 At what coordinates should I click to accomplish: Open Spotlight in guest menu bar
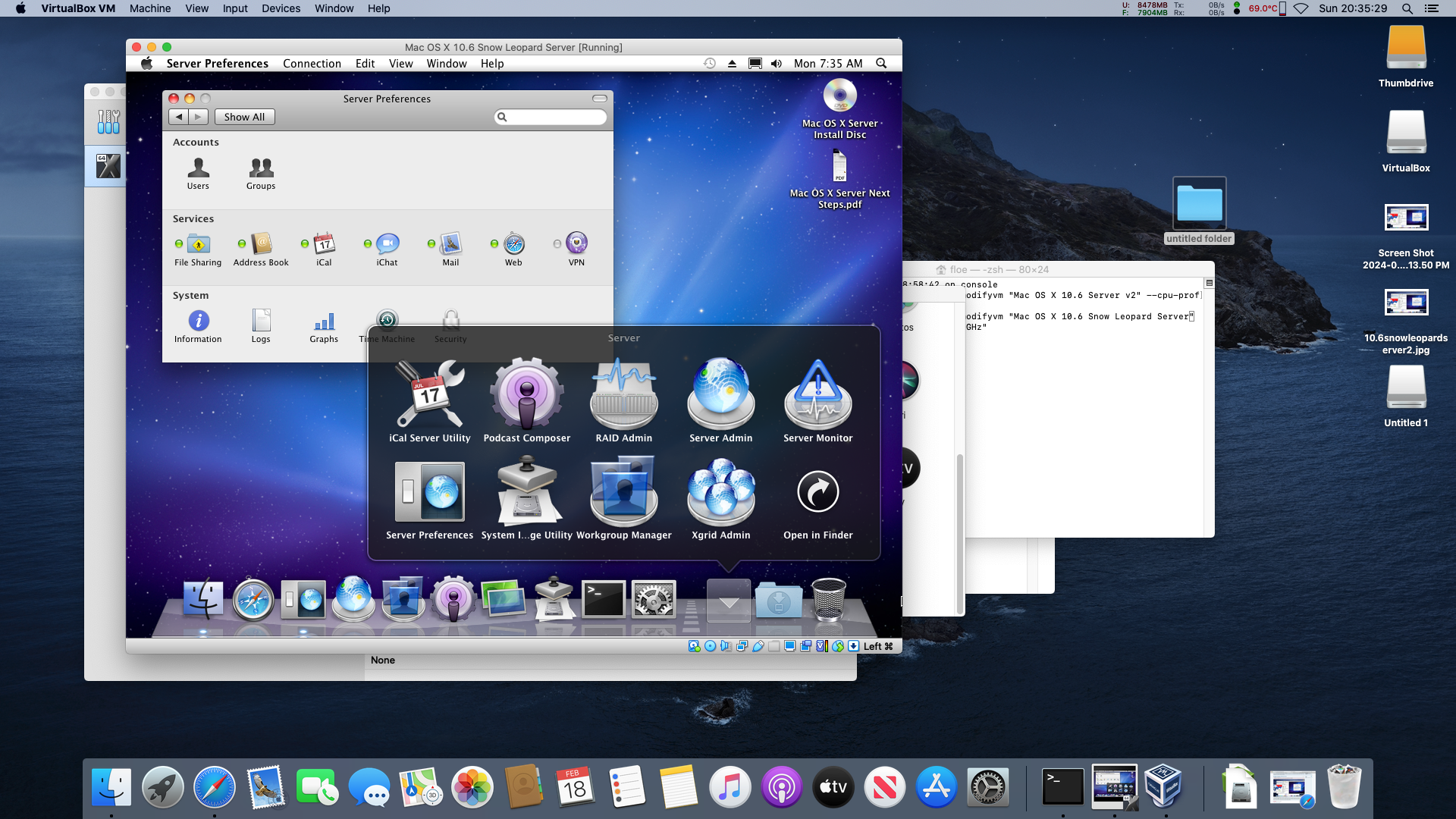pyautogui.click(x=881, y=64)
